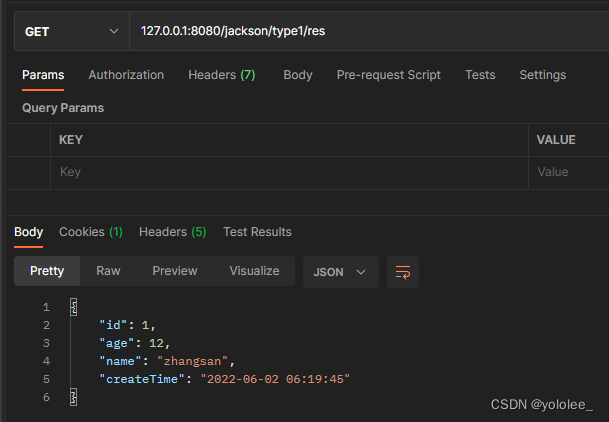The image size is (609, 422).
Task: Open the GET method dropdown
Action: click(70, 31)
